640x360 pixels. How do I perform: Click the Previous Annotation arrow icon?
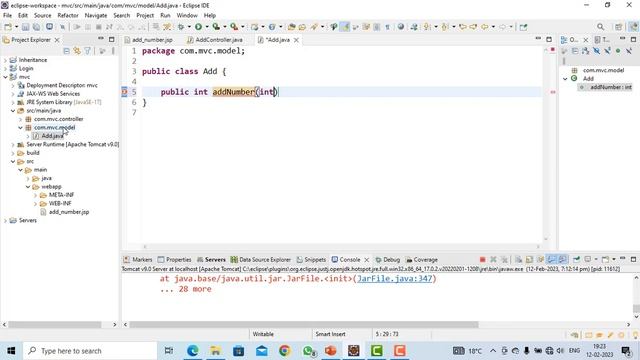[445, 27]
